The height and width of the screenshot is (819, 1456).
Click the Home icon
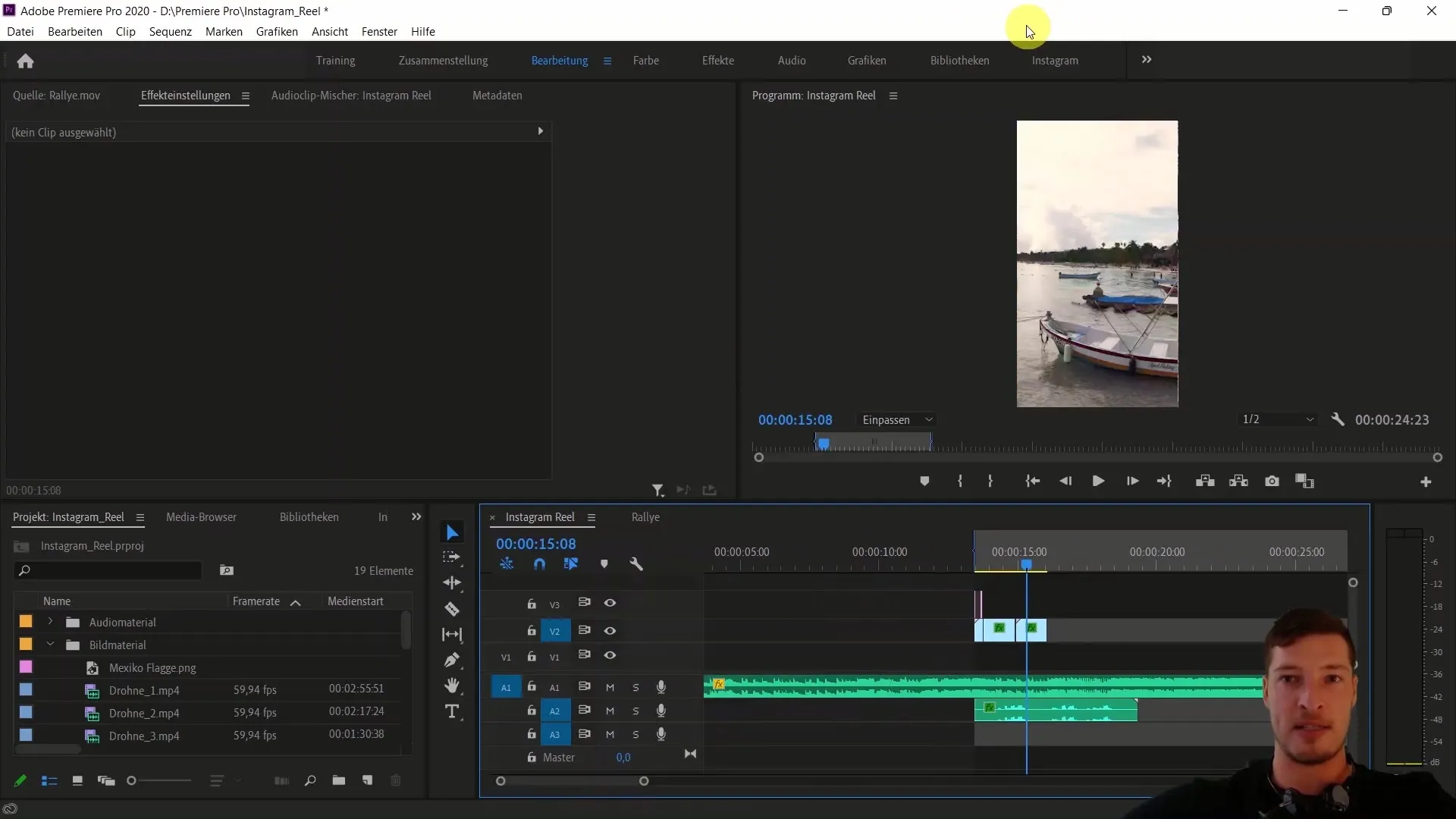pyautogui.click(x=25, y=61)
